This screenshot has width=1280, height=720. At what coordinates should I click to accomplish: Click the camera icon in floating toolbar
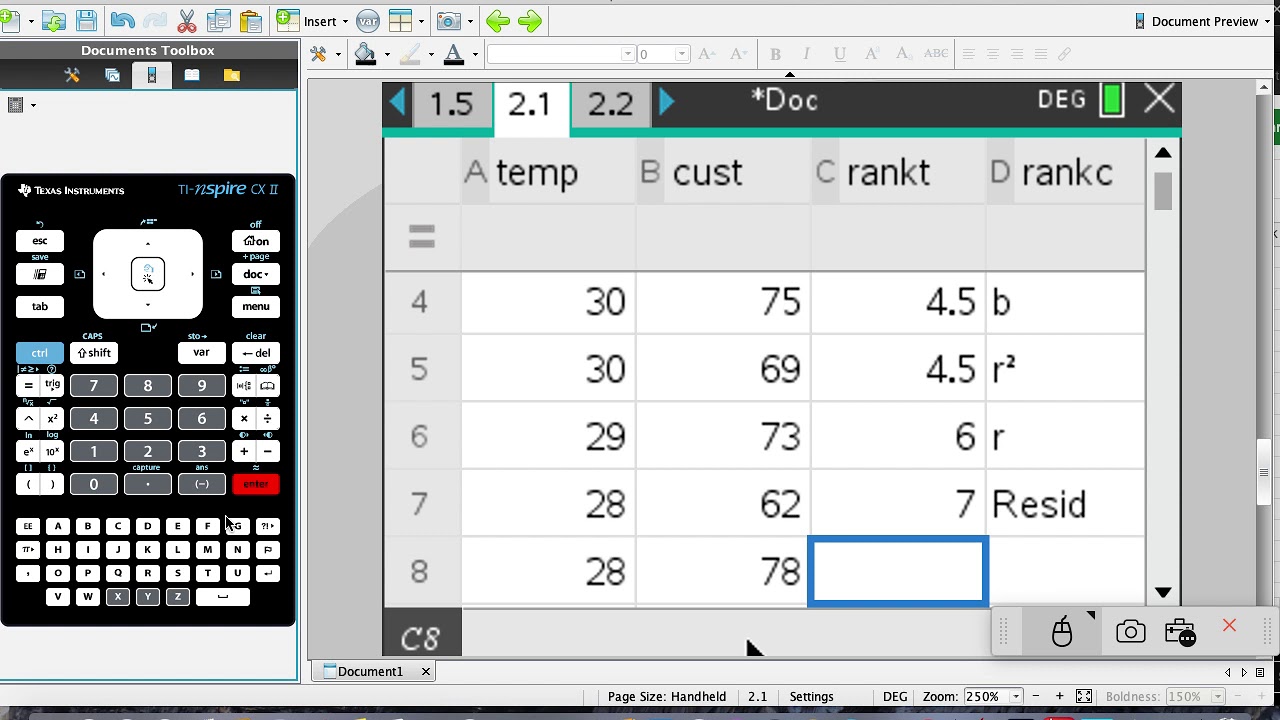(1131, 632)
